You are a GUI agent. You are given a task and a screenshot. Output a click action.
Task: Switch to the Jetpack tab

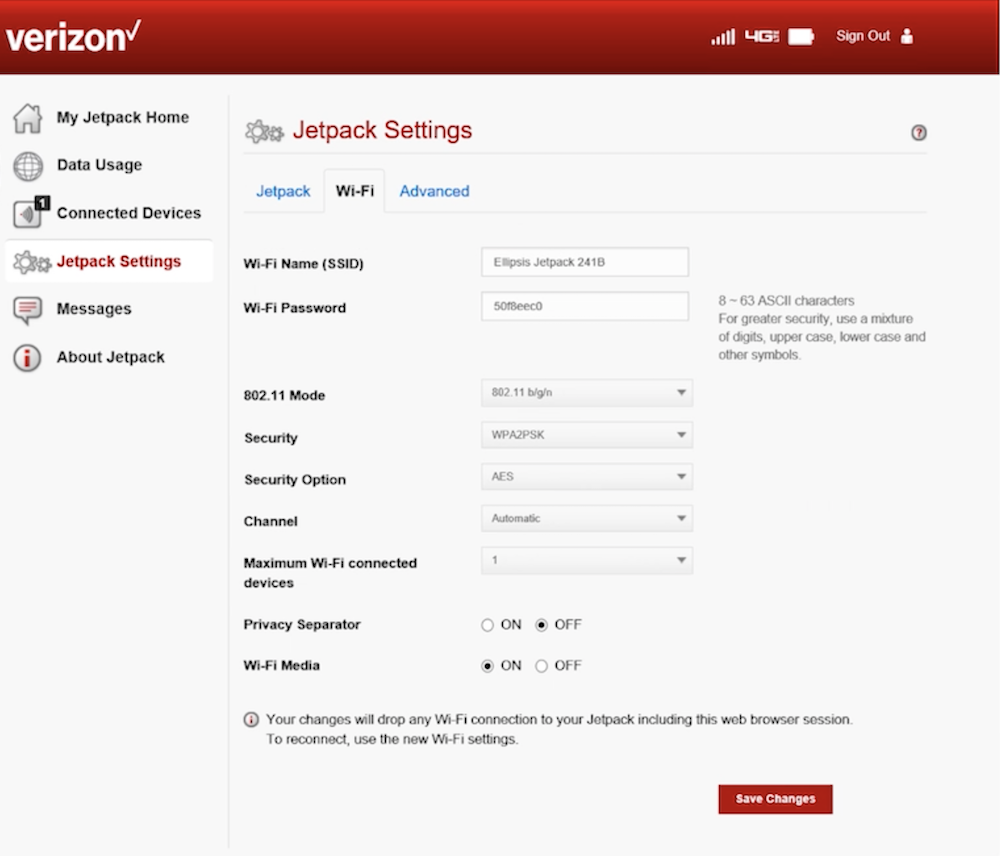click(x=283, y=191)
